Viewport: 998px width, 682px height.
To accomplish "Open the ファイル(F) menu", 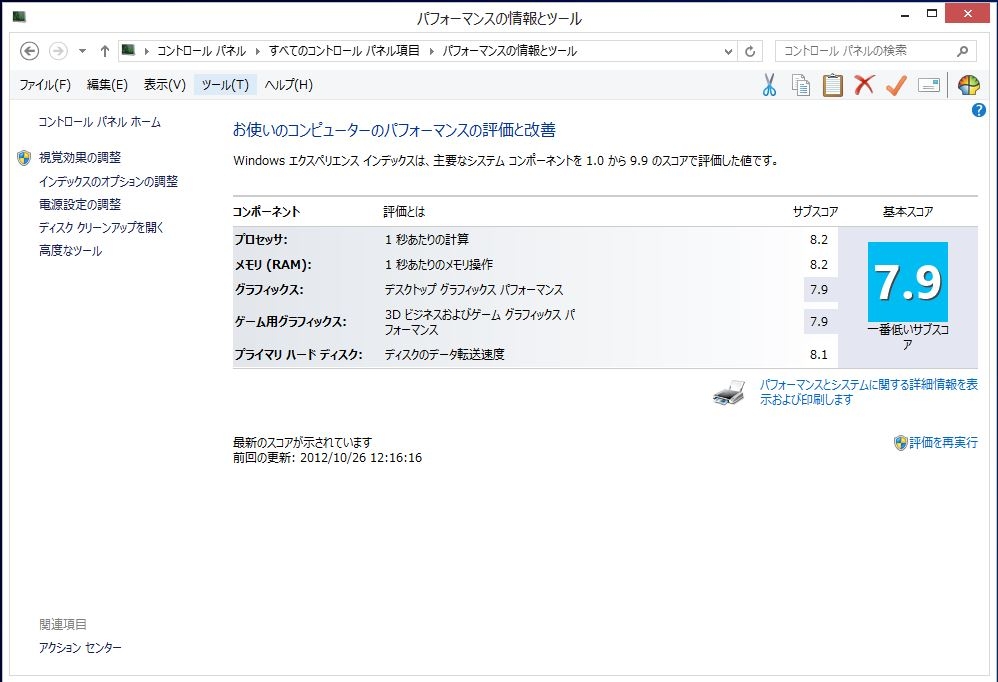I will 45,85.
